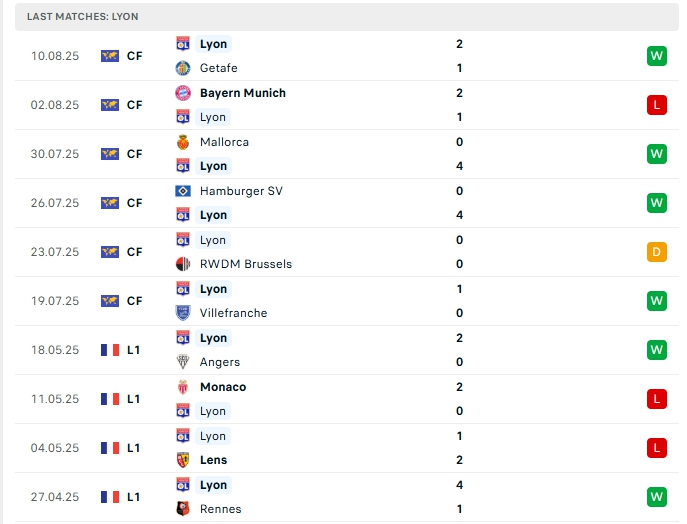Click the Lens team badge

(183, 460)
